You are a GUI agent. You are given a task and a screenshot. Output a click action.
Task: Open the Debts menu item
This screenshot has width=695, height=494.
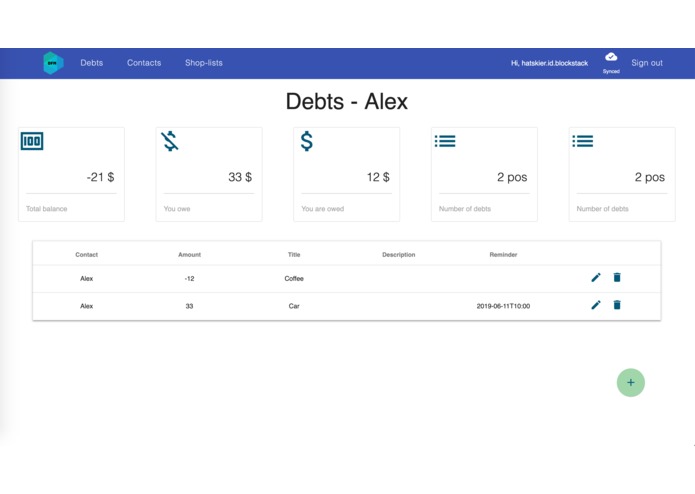tap(92, 63)
